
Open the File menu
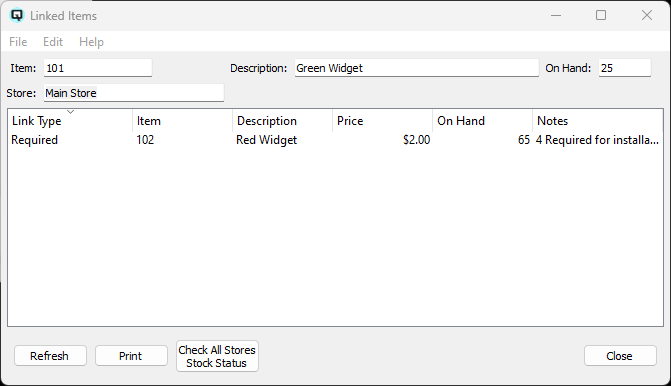(18, 42)
